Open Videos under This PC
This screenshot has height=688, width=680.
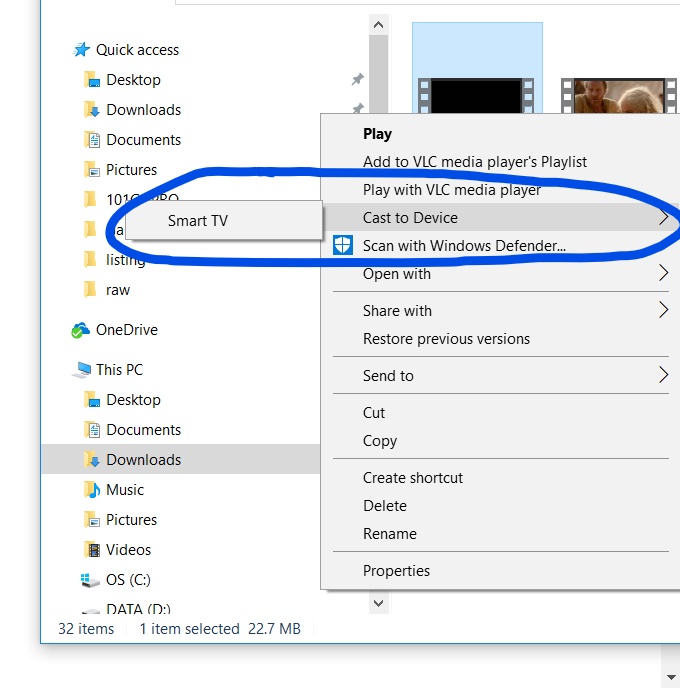tap(129, 550)
